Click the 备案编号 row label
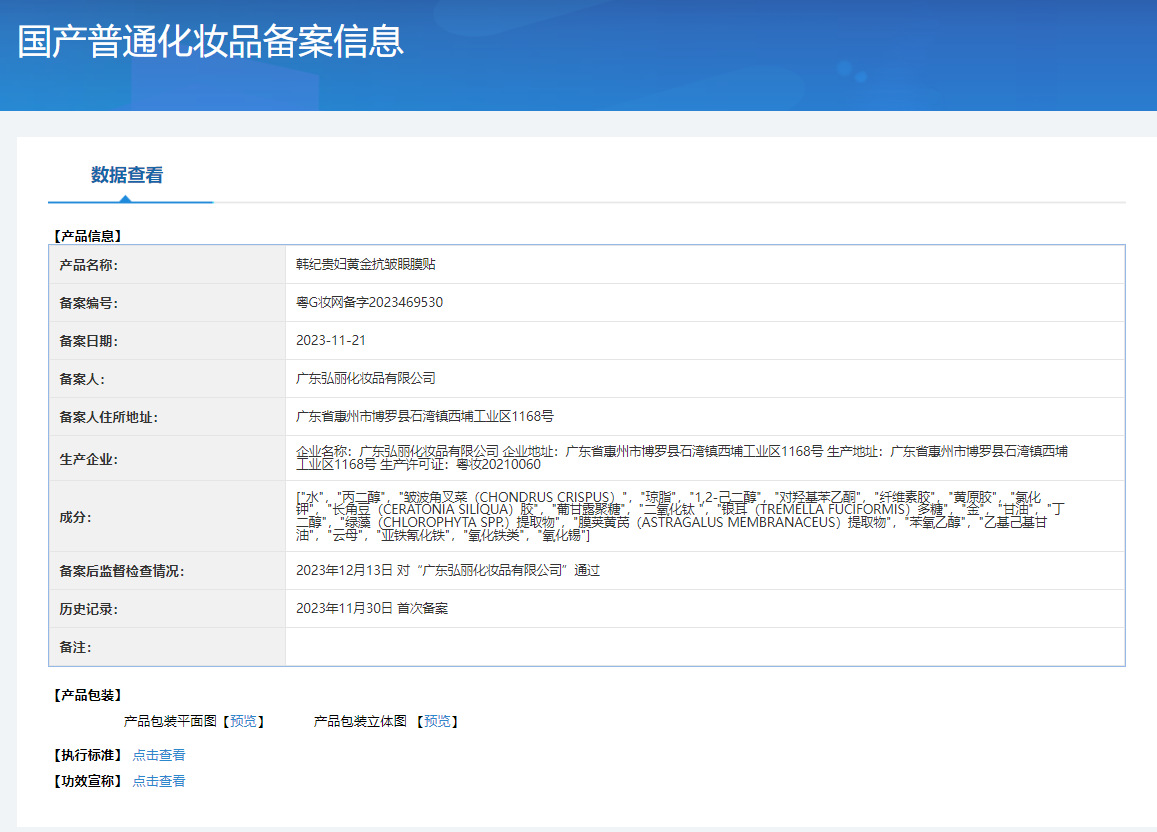The height and width of the screenshot is (832, 1157). (x=89, y=303)
